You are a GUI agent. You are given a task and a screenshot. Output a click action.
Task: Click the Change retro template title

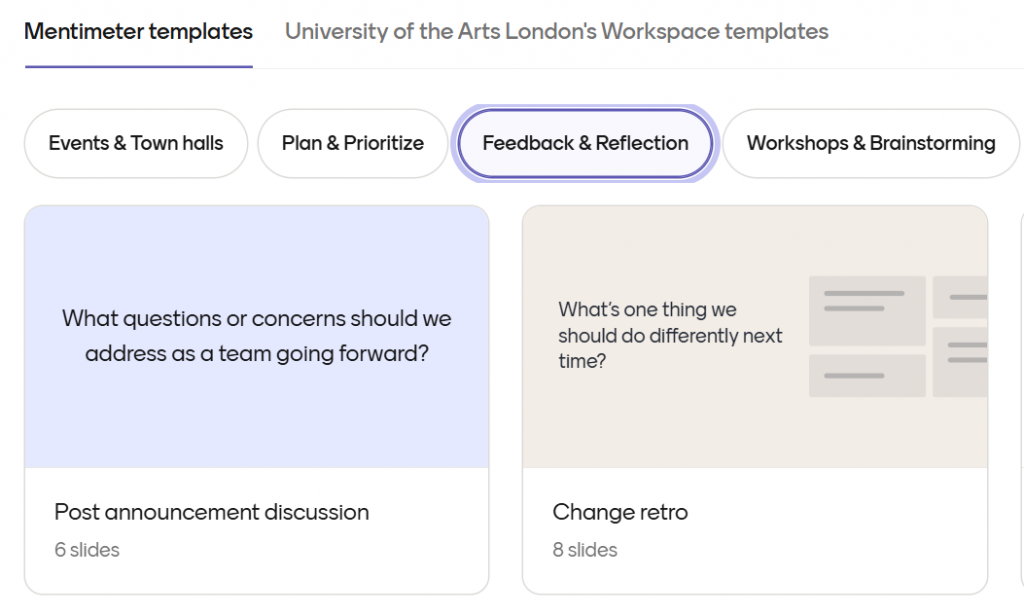[620, 512]
